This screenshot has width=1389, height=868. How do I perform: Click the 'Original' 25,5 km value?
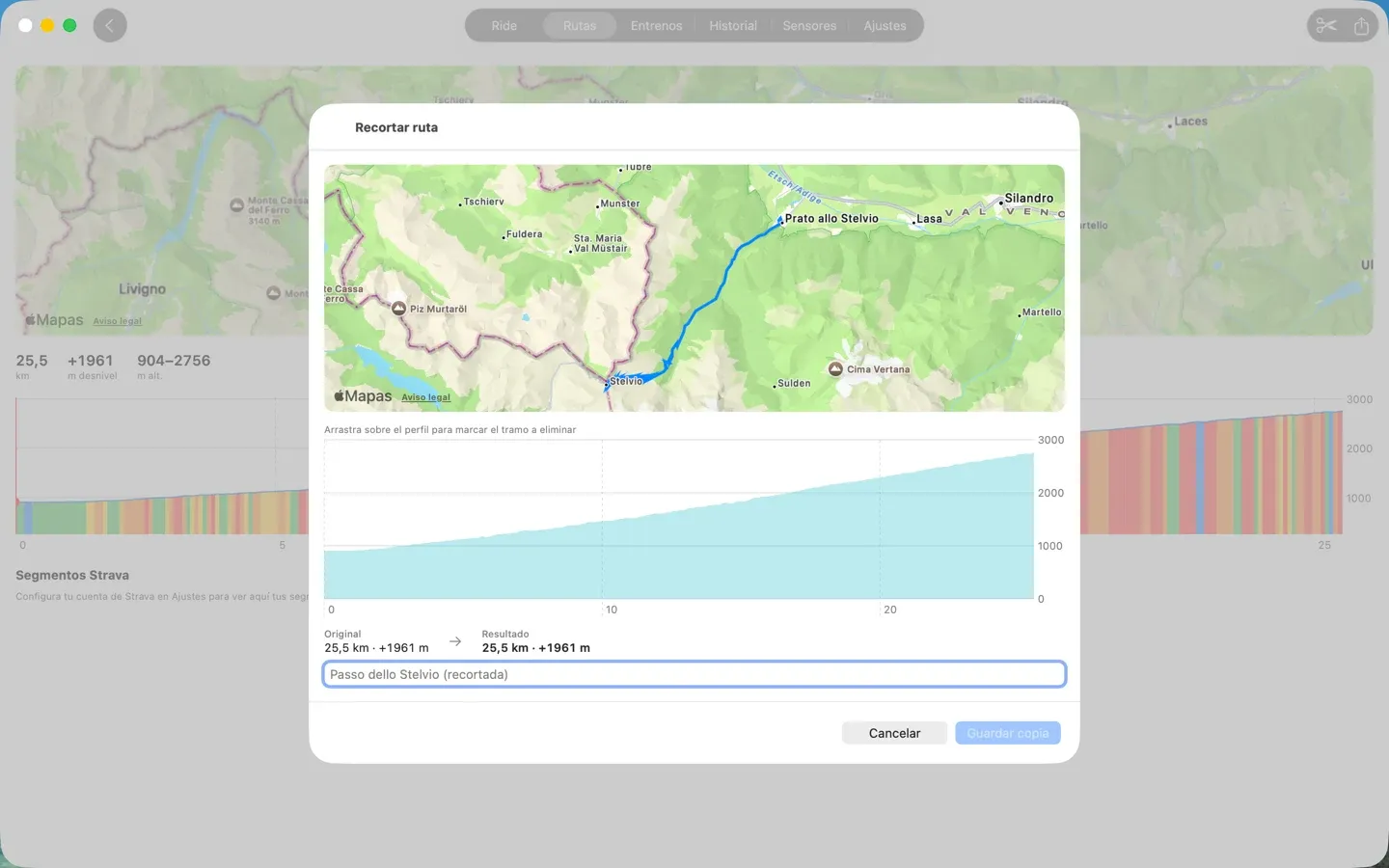(376, 648)
